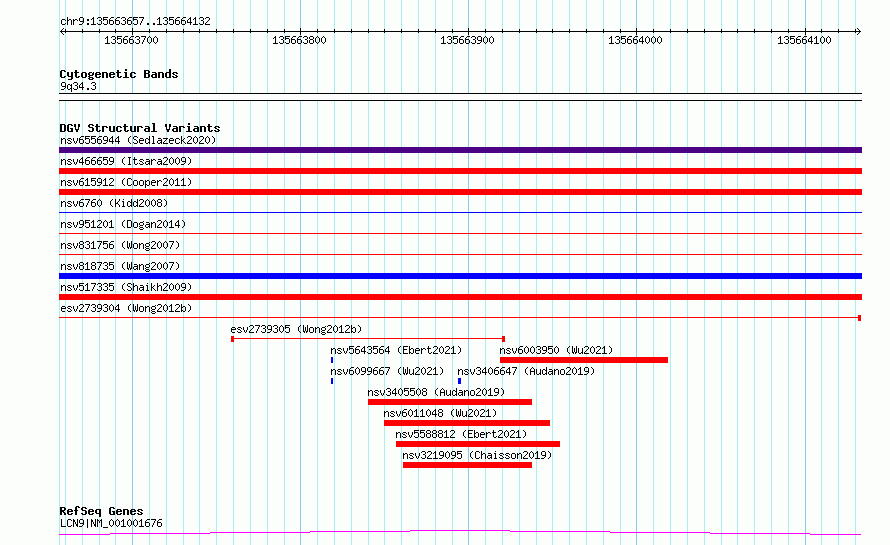This screenshot has height=545, width=890.
Task: Click nsv818735 (Wang2007) label
Action: [120, 266]
